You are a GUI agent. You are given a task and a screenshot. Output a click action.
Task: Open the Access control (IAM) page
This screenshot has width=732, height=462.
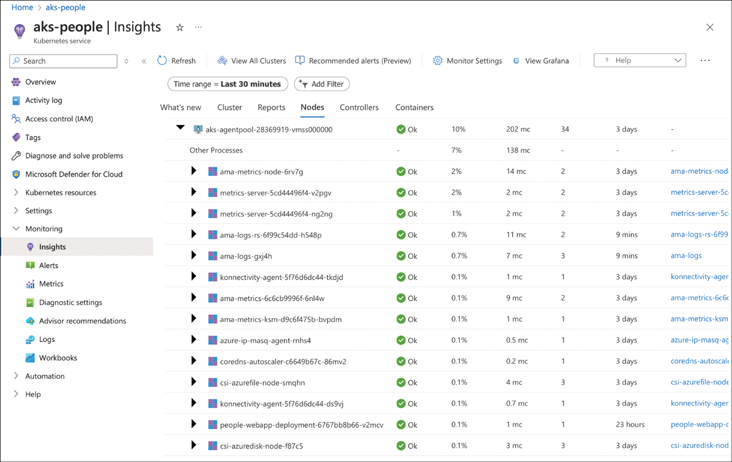coord(59,119)
